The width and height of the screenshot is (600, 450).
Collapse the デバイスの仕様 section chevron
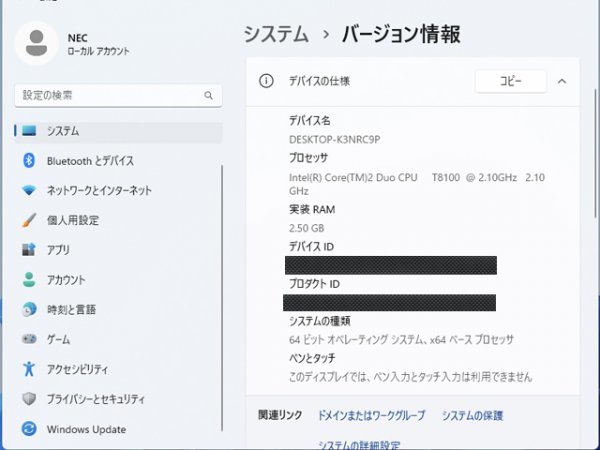(562, 81)
